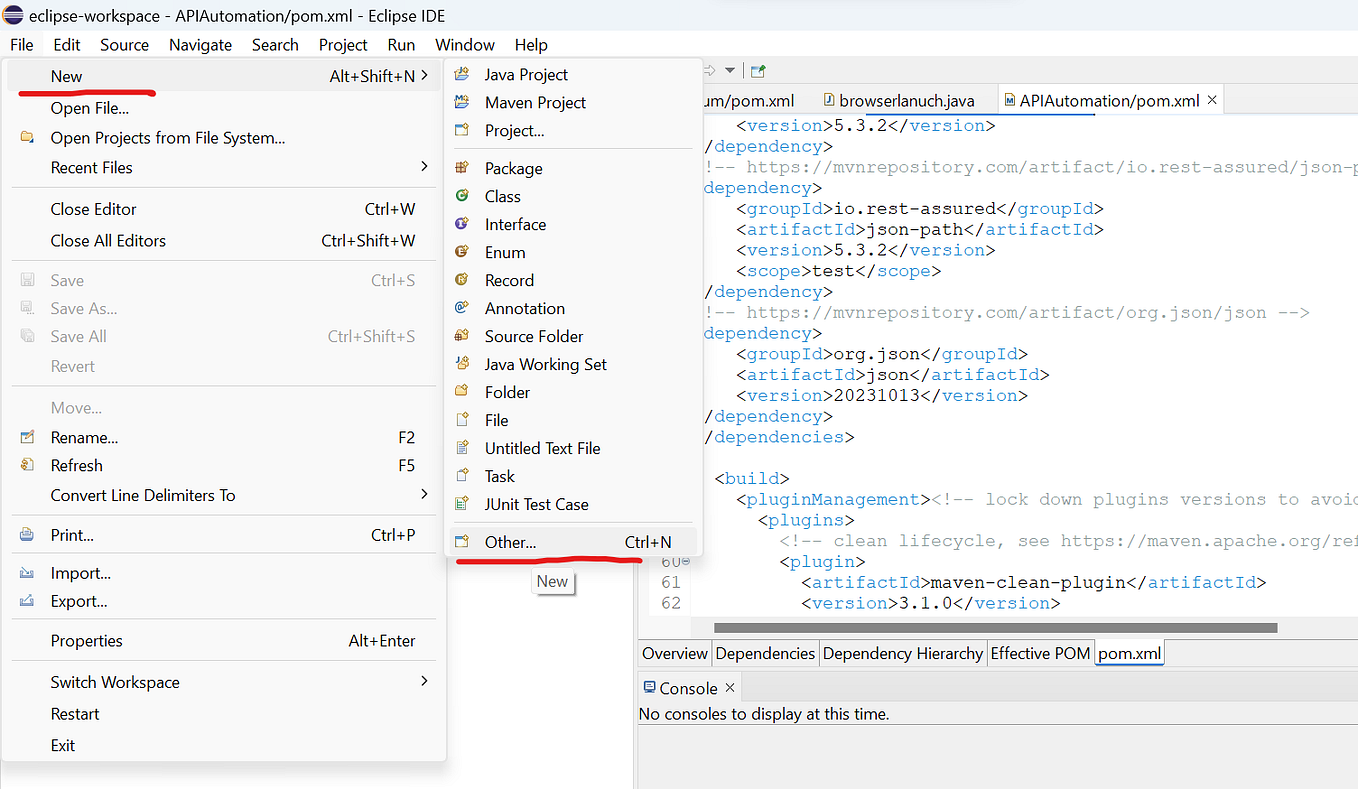Click the Print... printer icon
Image resolution: width=1358 pixels, height=789 pixels.
tap(28, 535)
